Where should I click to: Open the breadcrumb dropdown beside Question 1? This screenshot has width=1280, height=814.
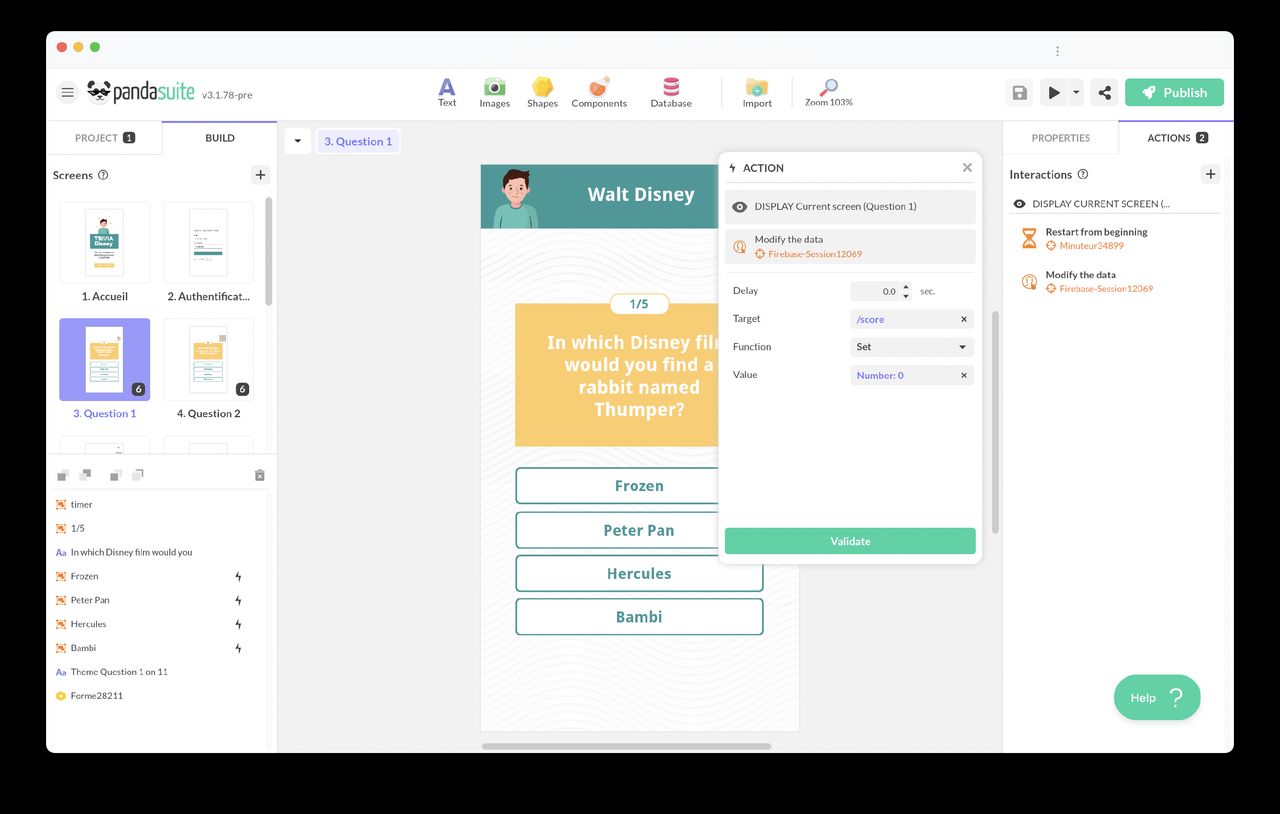pos(297,141)
